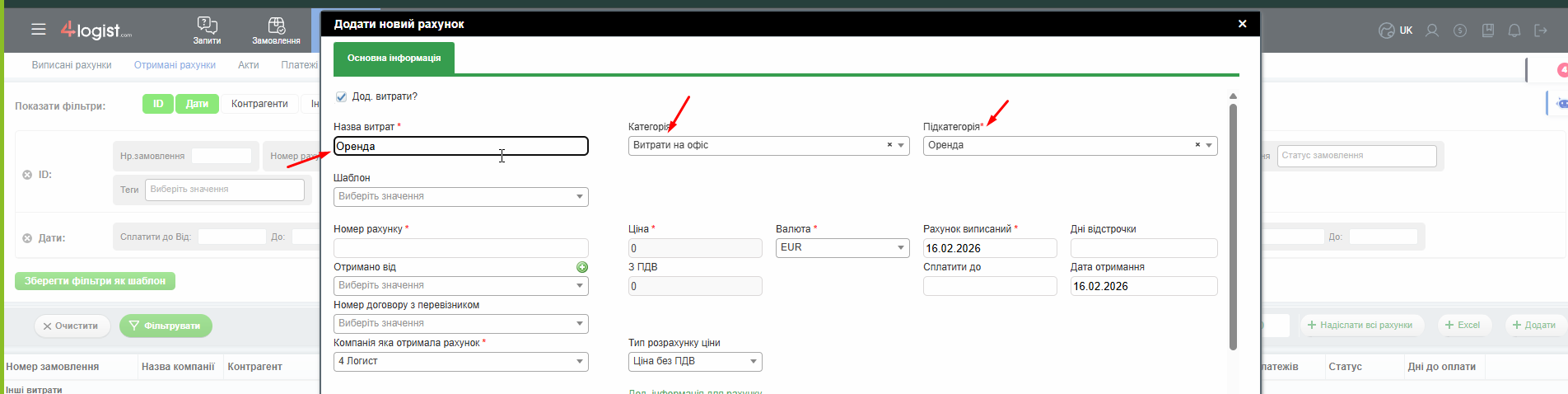1568x394 pixels.
Task: Toggle the Дати filter button
Action: pyautogui.click(x=197, y=104)
